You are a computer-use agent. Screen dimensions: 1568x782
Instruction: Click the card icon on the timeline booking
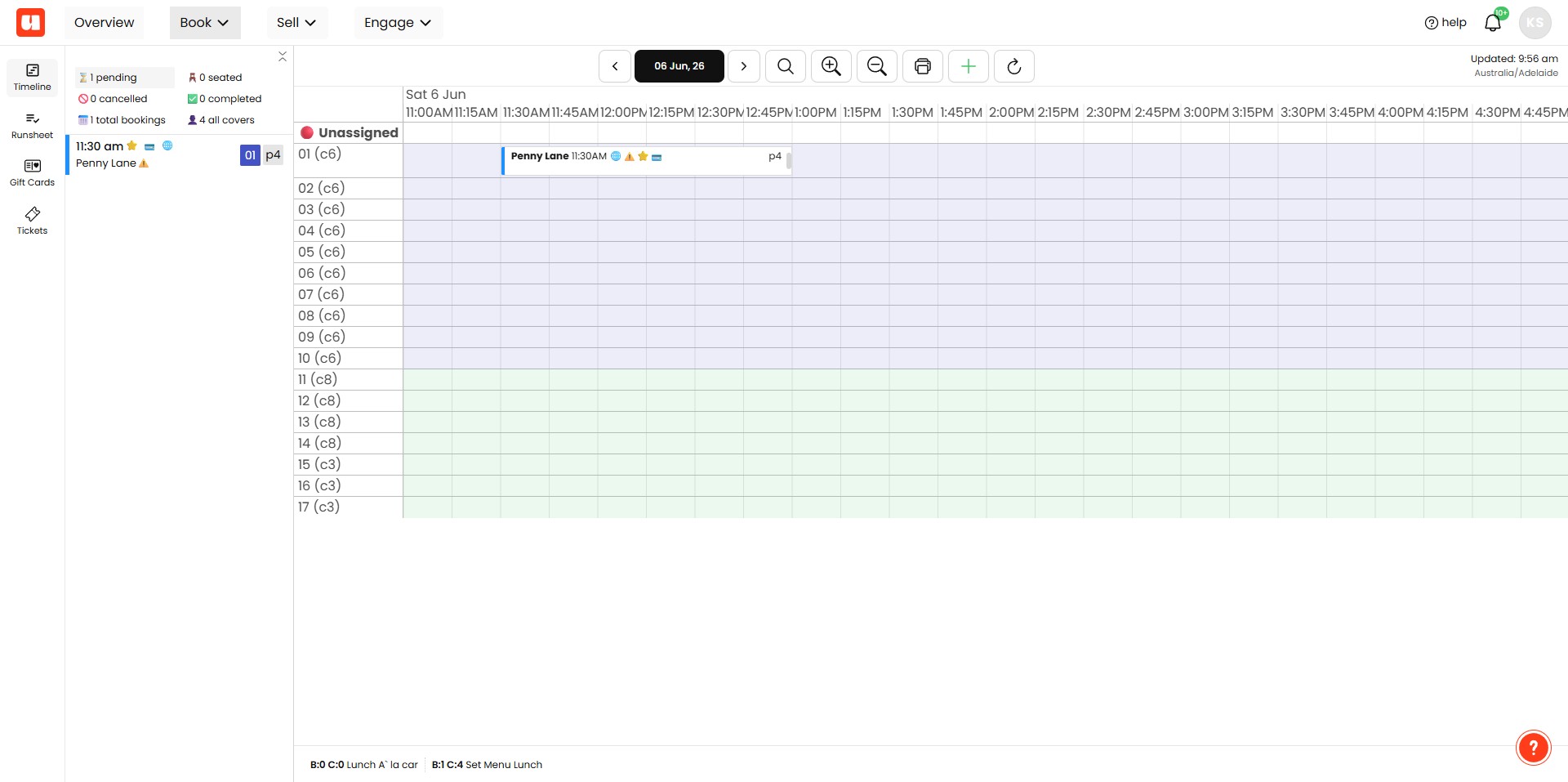(x=657, y=157)
